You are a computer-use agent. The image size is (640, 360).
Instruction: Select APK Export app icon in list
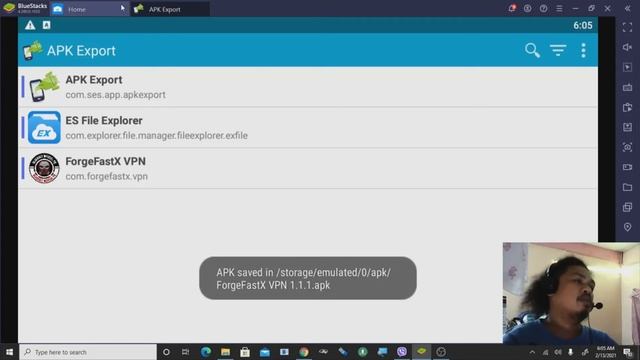tap(44, 87)
